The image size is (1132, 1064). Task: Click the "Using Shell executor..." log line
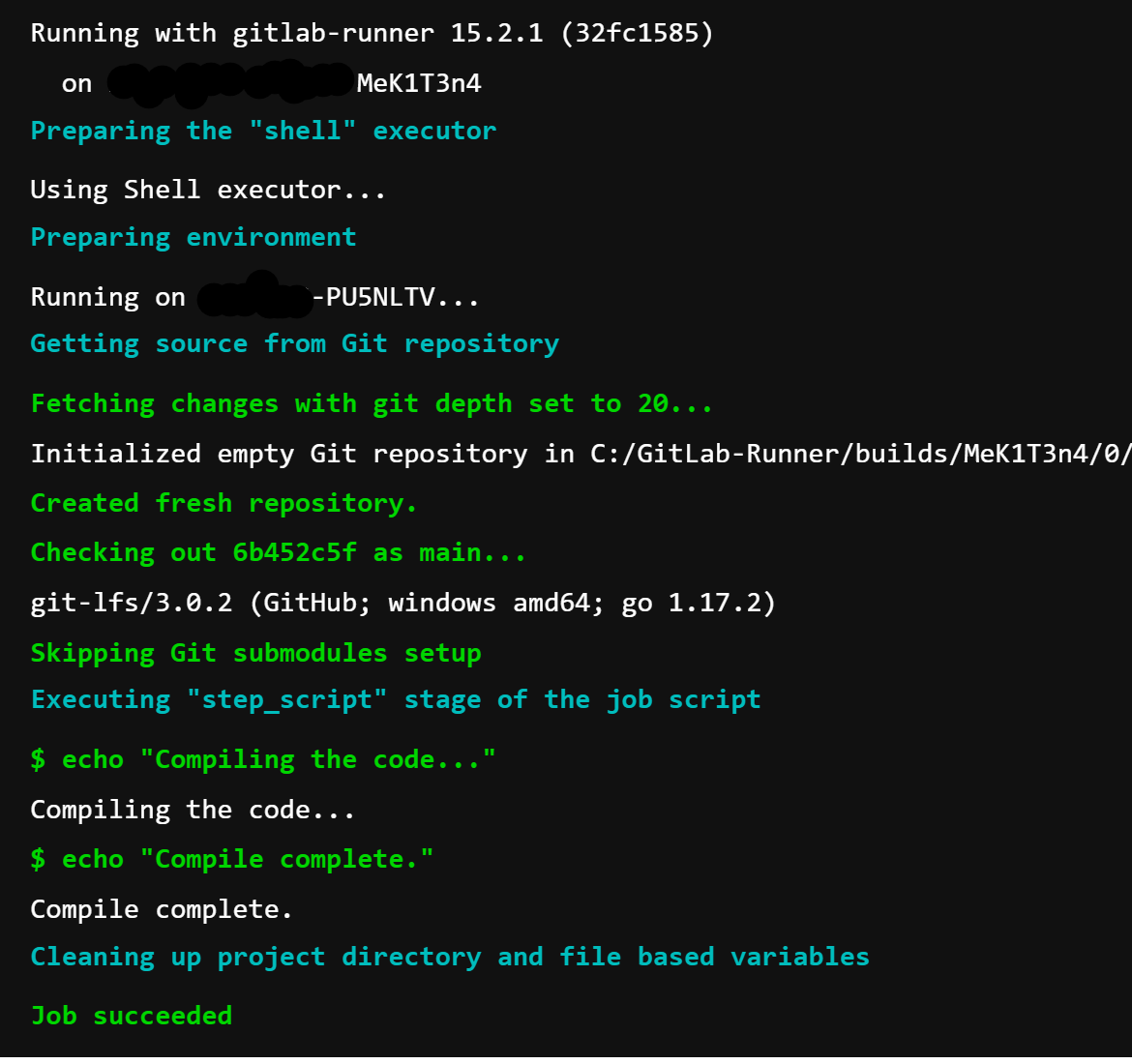pos(208,191)
